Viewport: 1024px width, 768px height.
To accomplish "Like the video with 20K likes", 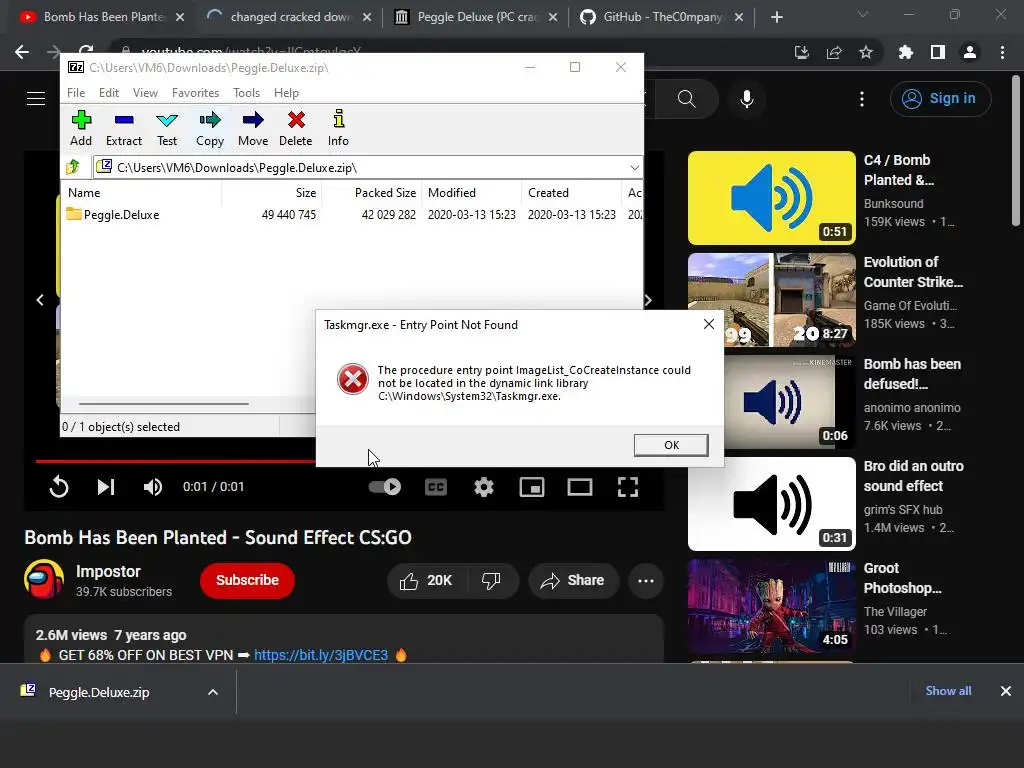I will [426, 581].
